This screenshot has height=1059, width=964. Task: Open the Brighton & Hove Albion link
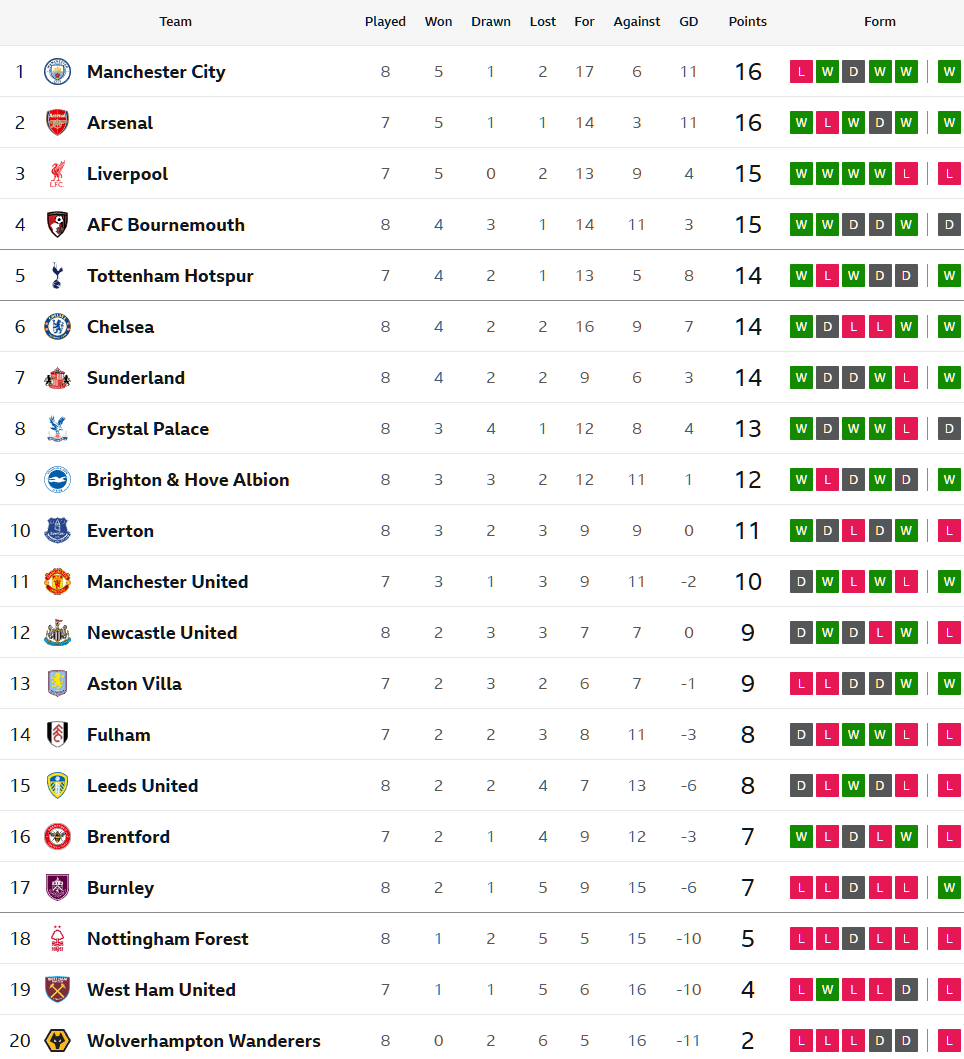click(188, 480)
